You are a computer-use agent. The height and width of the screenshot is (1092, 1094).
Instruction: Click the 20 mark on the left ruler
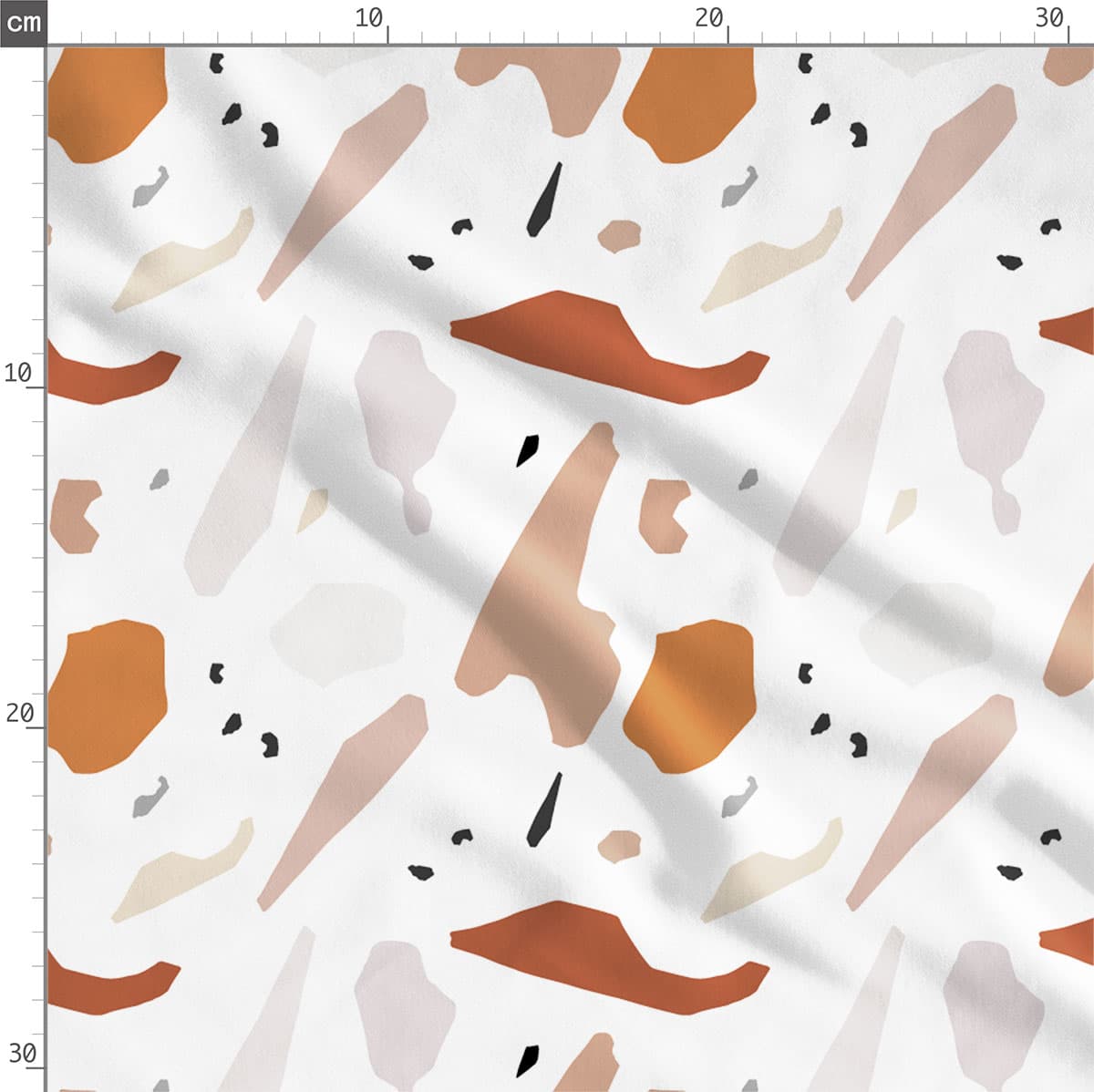click(19, 713)
